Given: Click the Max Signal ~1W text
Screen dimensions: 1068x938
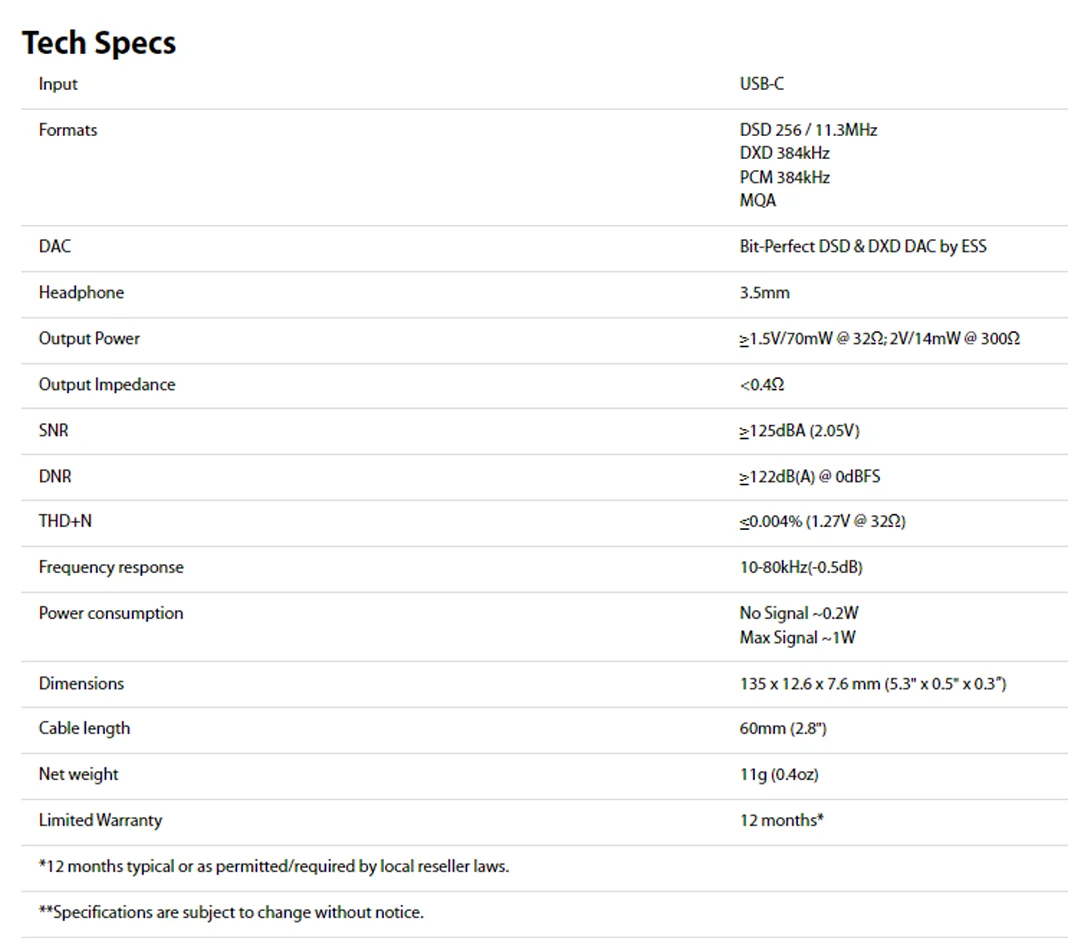Looking at the screenshot, I should [797, 637].
